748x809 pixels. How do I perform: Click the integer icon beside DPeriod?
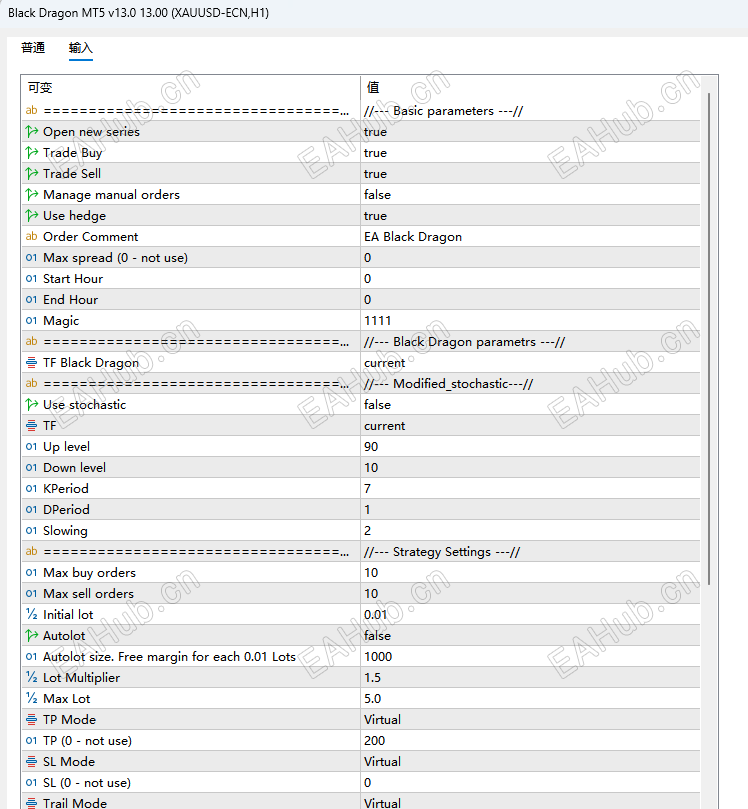pyautogui.click(x=31, y=509)
